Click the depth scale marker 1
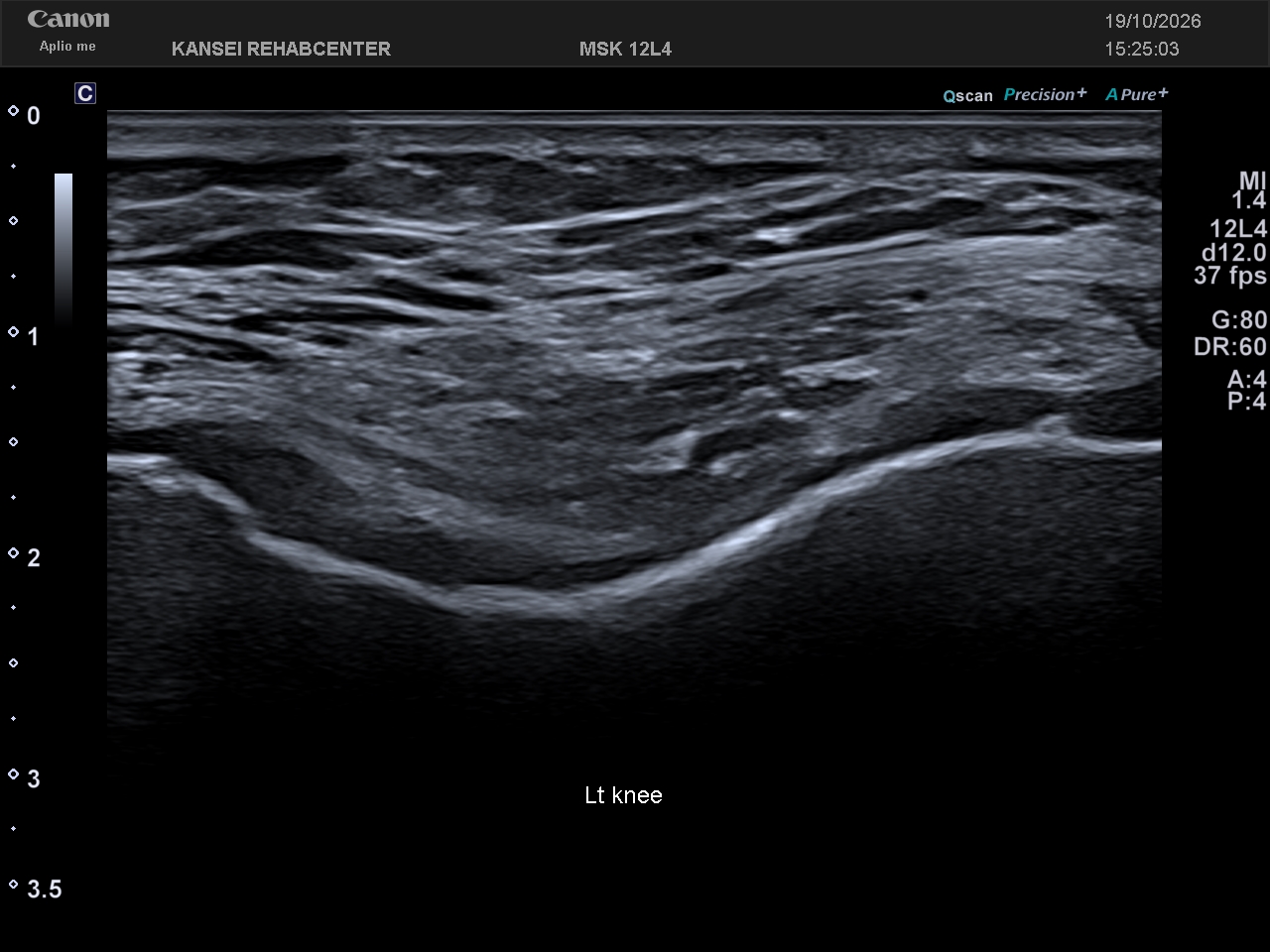The width and height of the screenshot is (1270, 952). (33, 337)
